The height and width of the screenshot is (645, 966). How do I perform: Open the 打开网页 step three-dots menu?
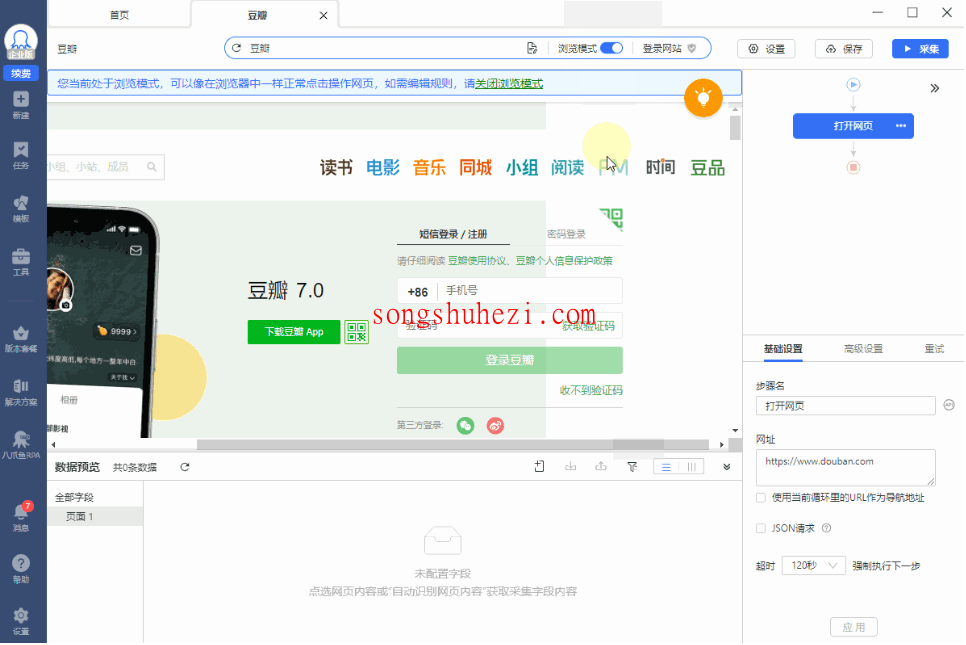pyautogui.click(x=901, y=126)
